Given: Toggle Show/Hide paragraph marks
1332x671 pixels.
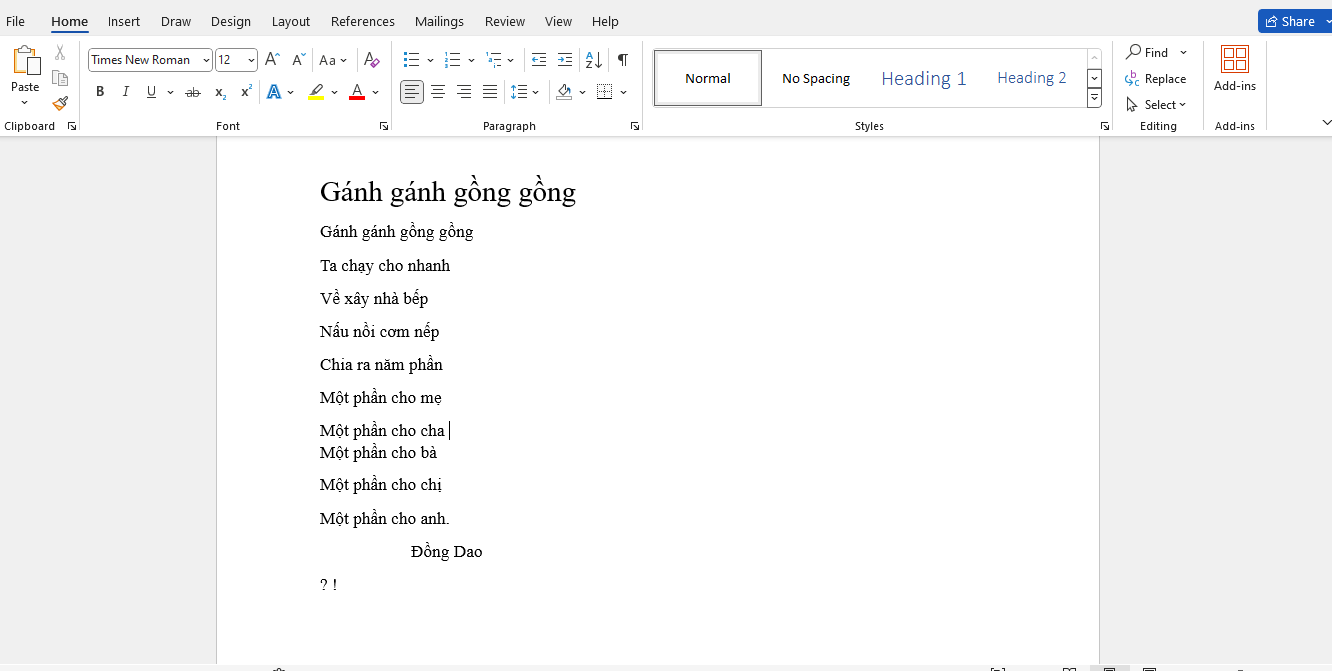Looking at the screenshot, I should (x=623, y=60).
